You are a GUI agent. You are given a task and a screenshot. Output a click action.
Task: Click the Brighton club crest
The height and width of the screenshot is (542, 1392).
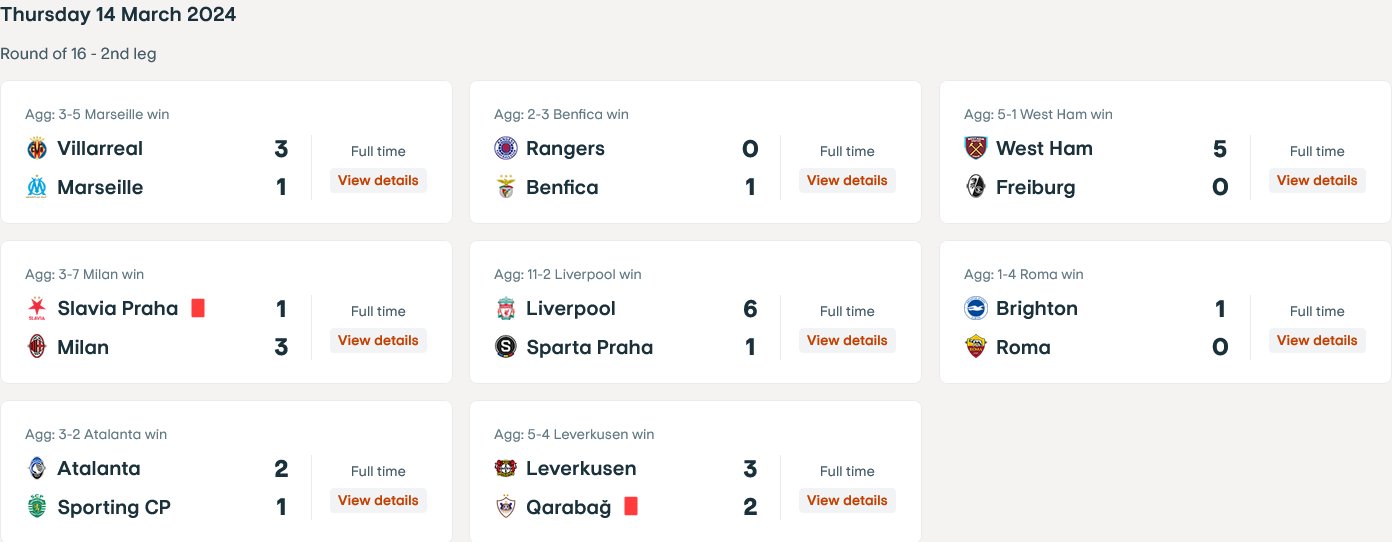pyautogui.click(x=976, y=309)
